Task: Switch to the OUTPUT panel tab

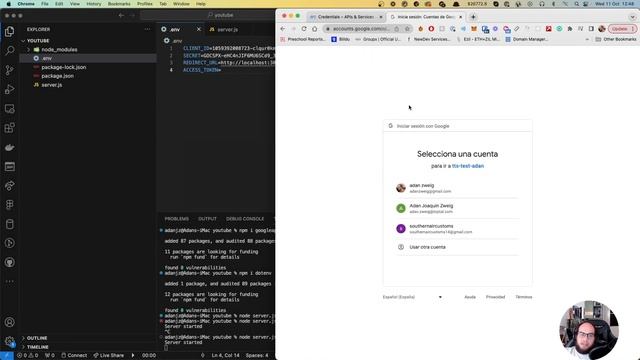Action: click(207, 219)
